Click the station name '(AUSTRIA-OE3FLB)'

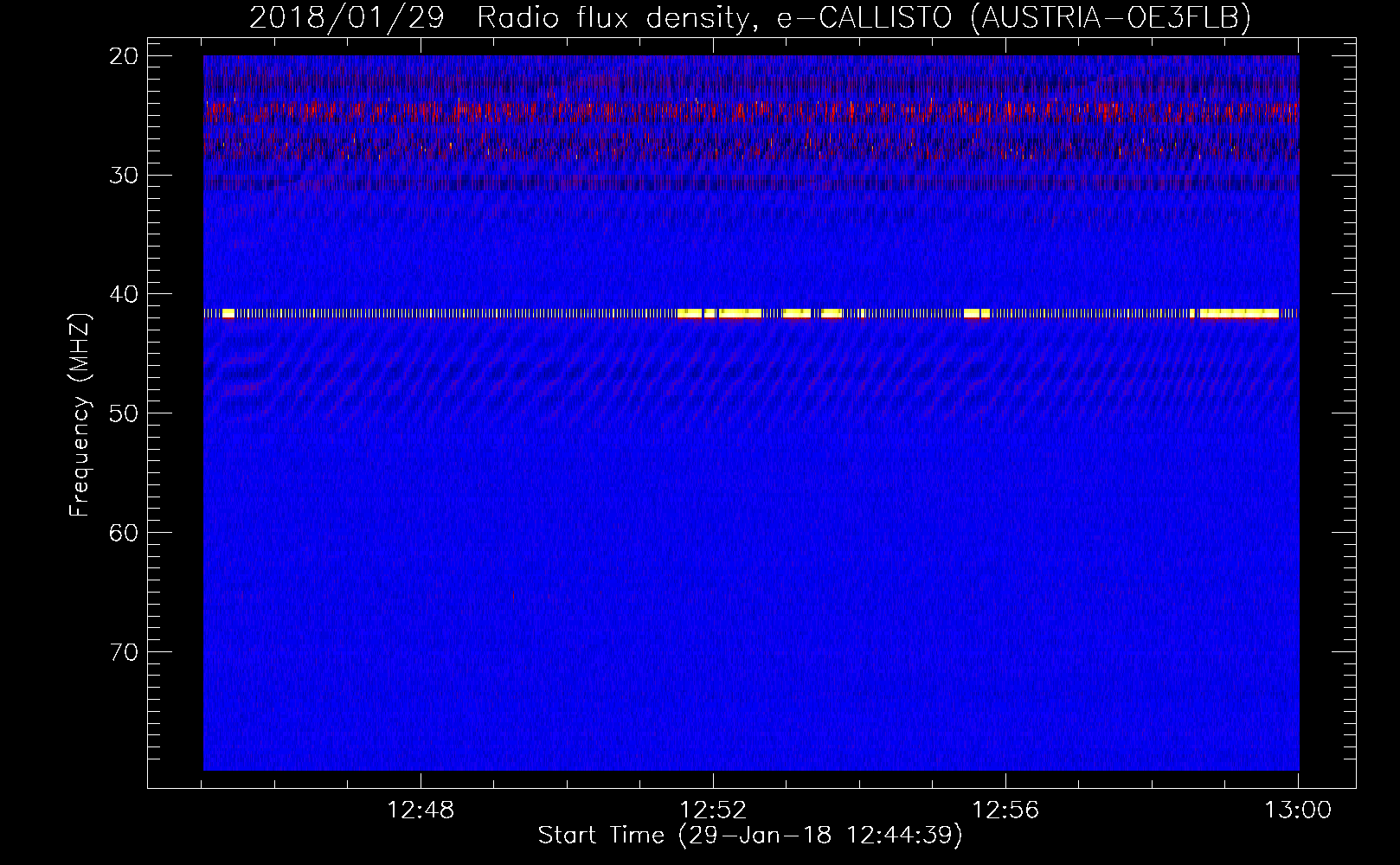click(x=1110, y=17)
